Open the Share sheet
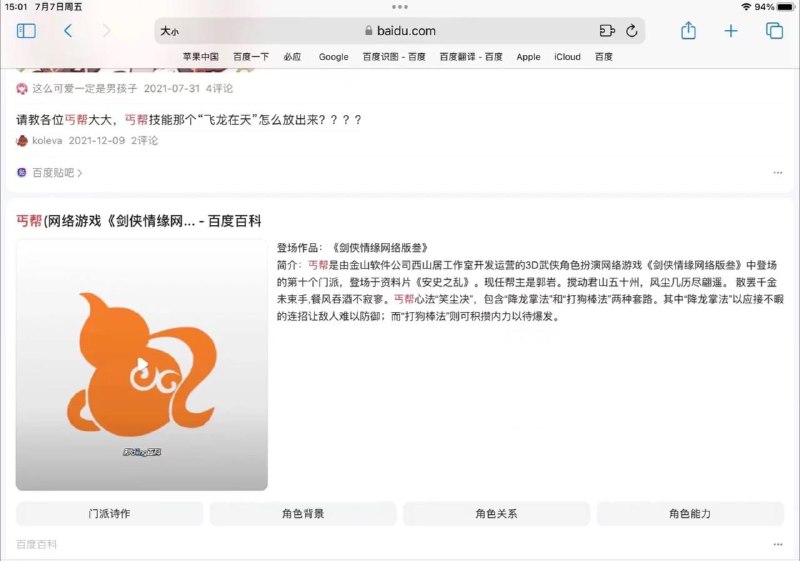Image resolution: width=800 pixels, height=561 pixels. click(688, 31)
